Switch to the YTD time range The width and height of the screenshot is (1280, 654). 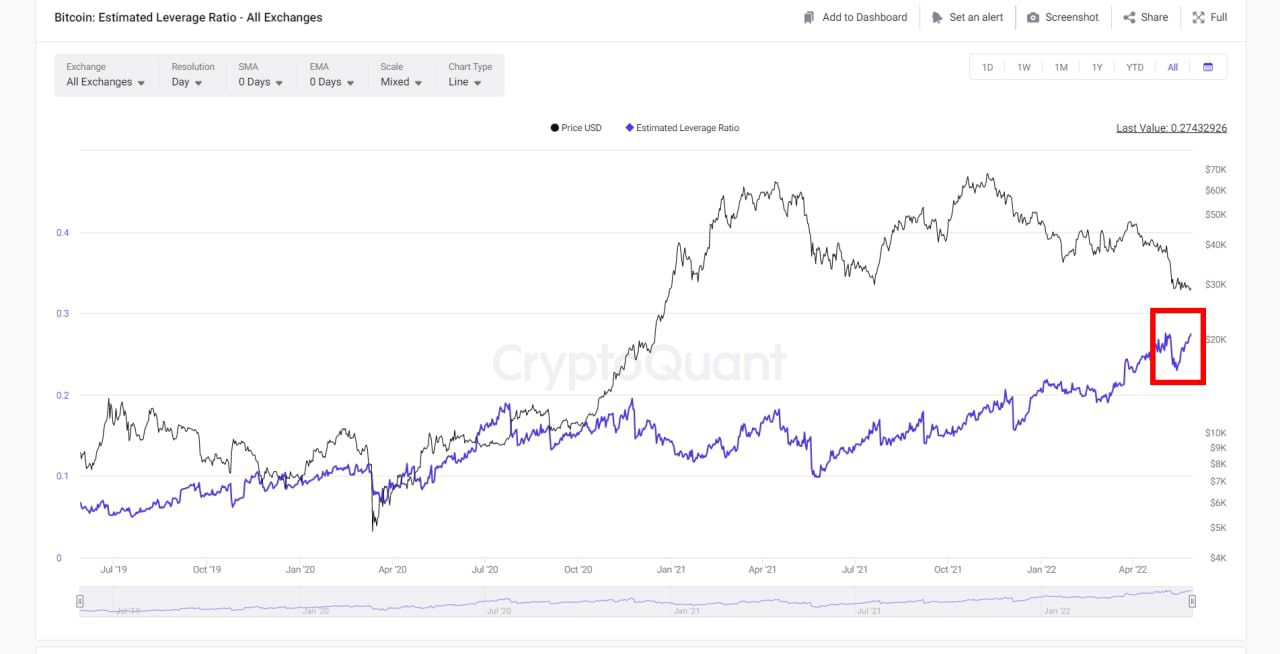pos(1135,67)
